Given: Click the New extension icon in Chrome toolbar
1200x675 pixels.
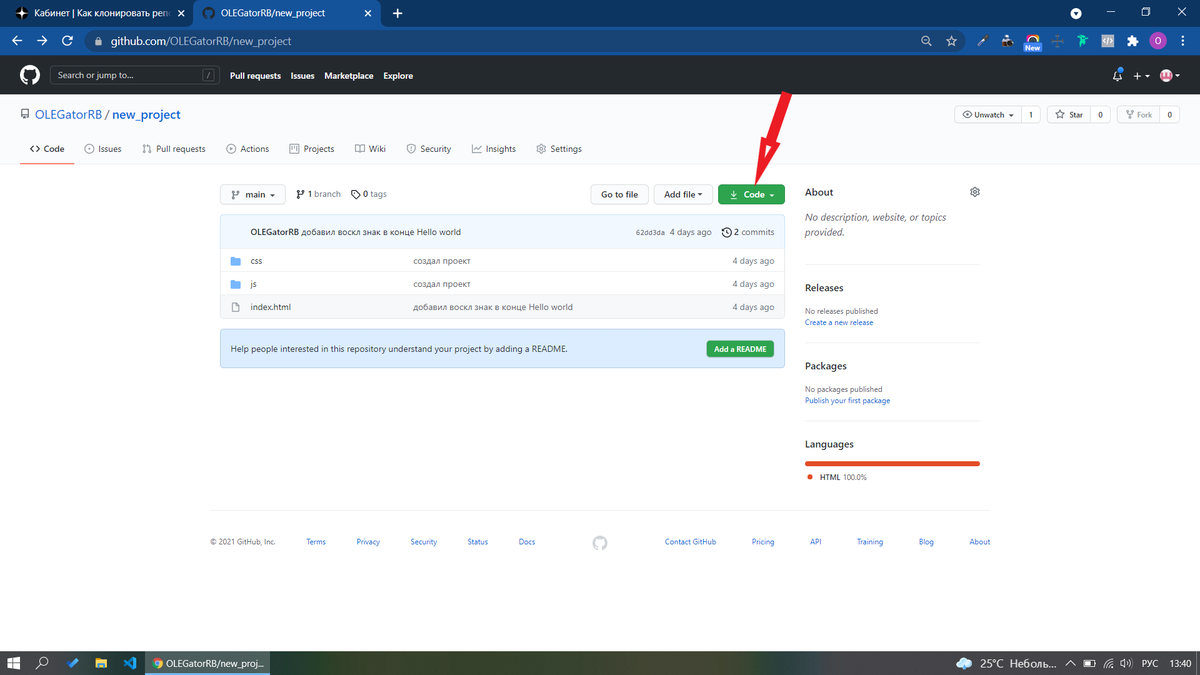Looking at the screenshot, I should pos(1033,41).
